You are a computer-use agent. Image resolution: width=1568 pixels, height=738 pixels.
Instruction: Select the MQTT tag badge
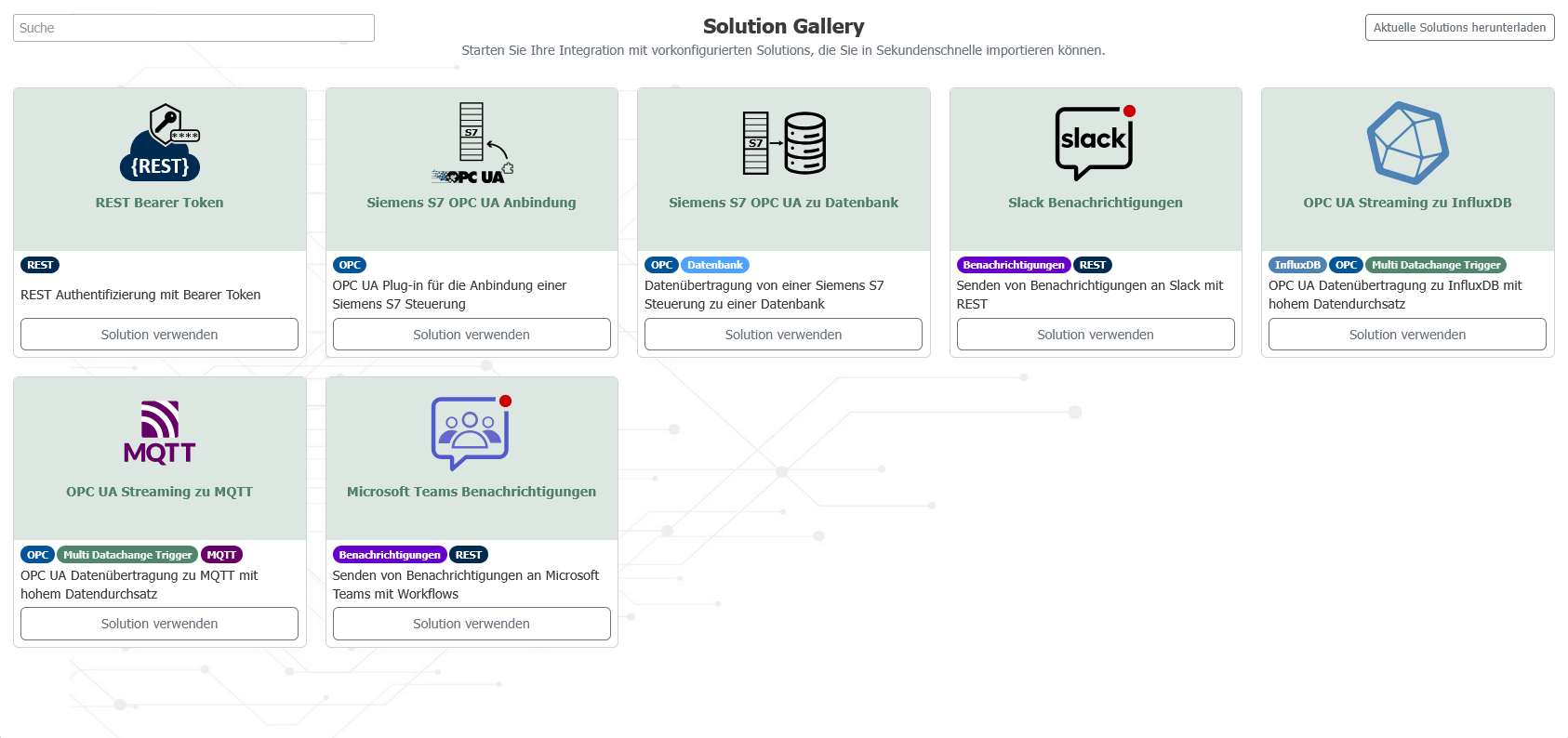[x=221, y=555]
